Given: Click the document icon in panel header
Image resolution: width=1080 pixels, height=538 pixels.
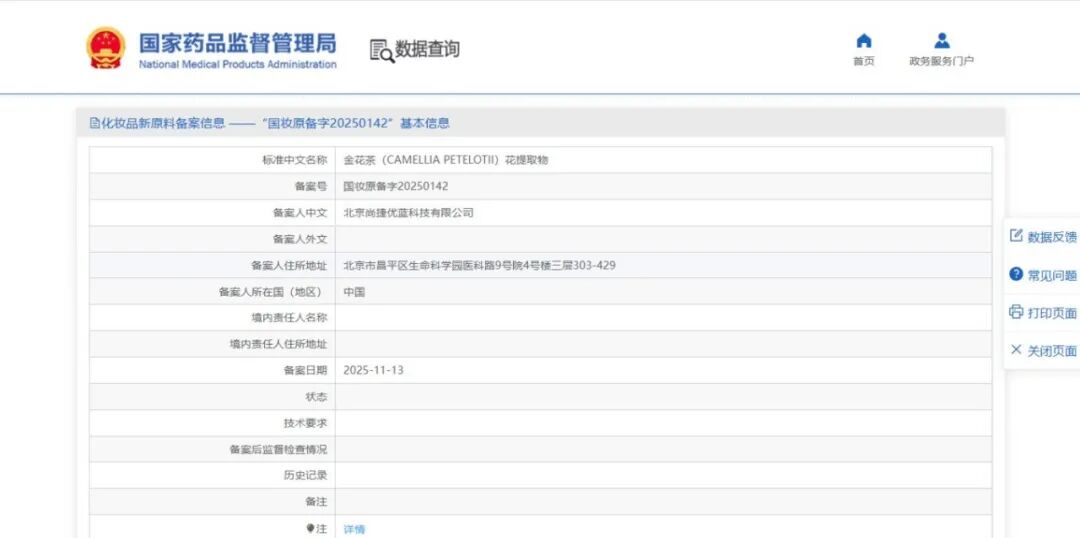Looking at the screenshot, I should click(x=94, y=123).
